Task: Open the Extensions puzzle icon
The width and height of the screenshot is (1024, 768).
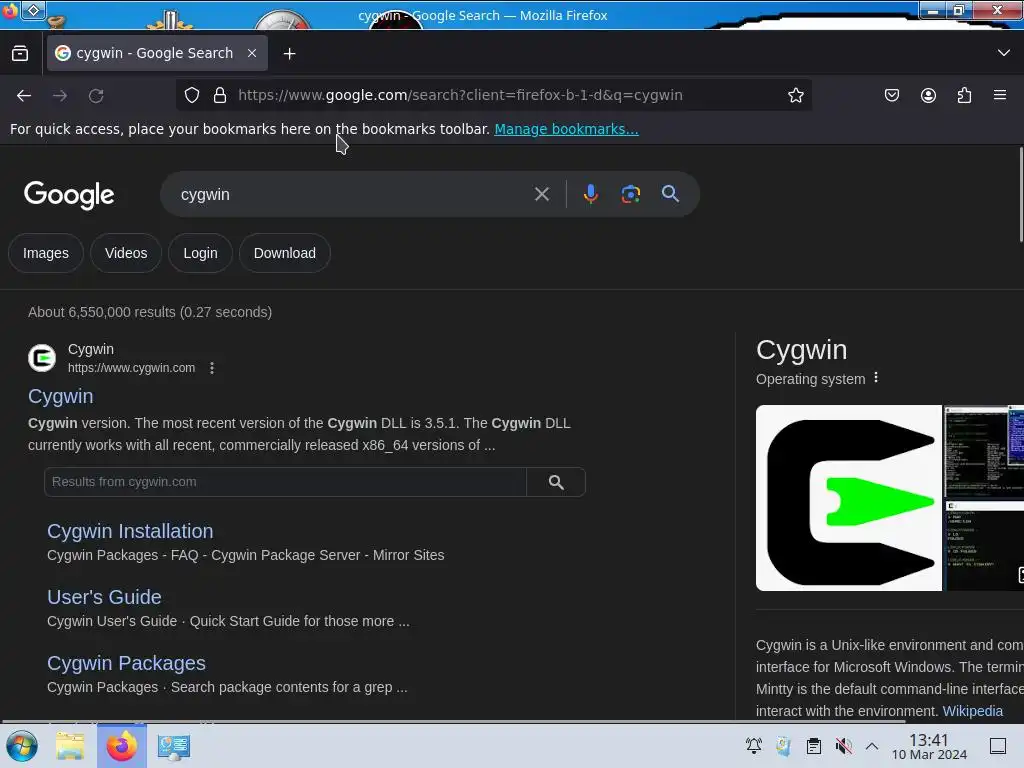Action: 964,95
